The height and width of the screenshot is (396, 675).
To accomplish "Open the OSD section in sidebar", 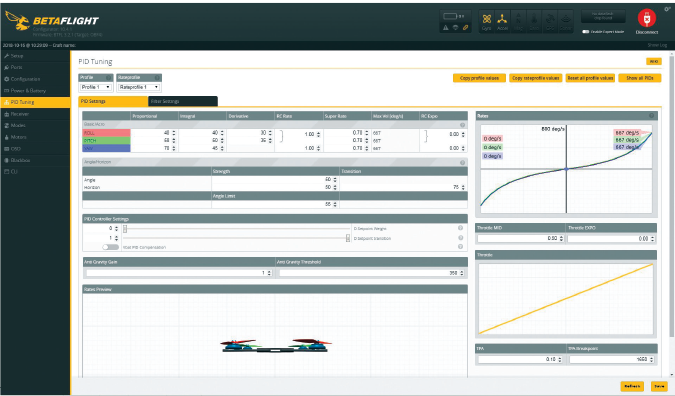I will pos(35,148).
